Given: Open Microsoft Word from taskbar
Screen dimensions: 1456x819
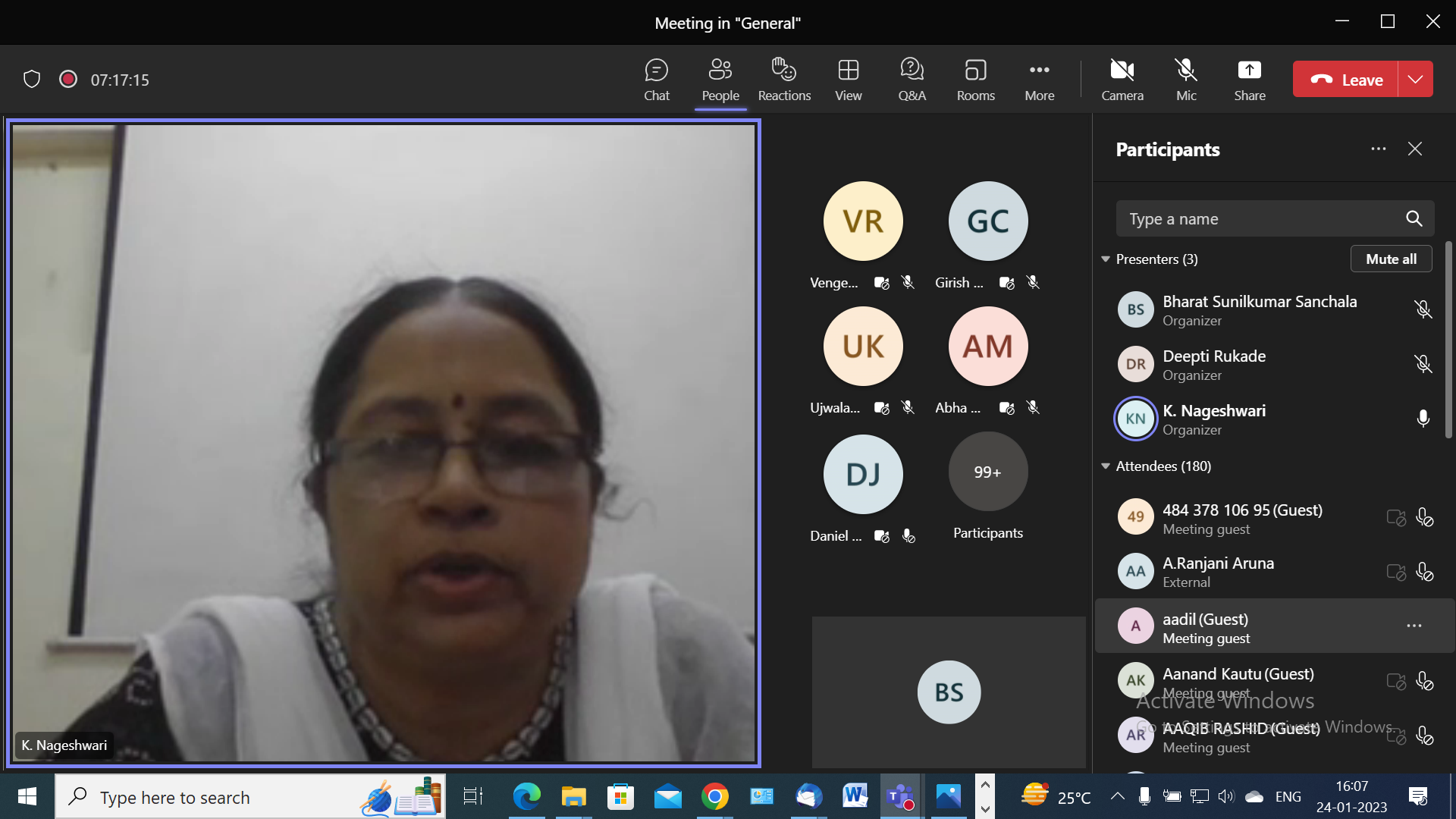Looking at the screenshot, I should click(x=855, y=796).
